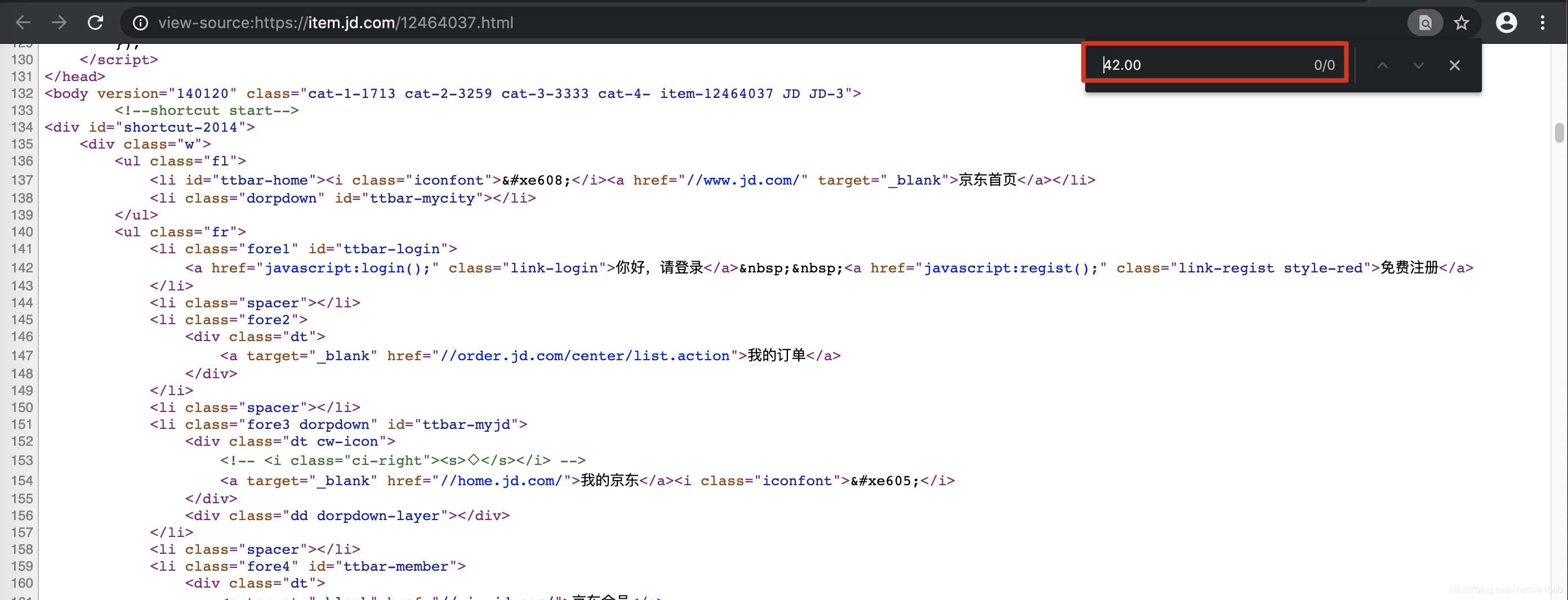Viewport: 1568px width, 600px height.
Task: Click the forward navigation arrow
Action: [59, 23]
